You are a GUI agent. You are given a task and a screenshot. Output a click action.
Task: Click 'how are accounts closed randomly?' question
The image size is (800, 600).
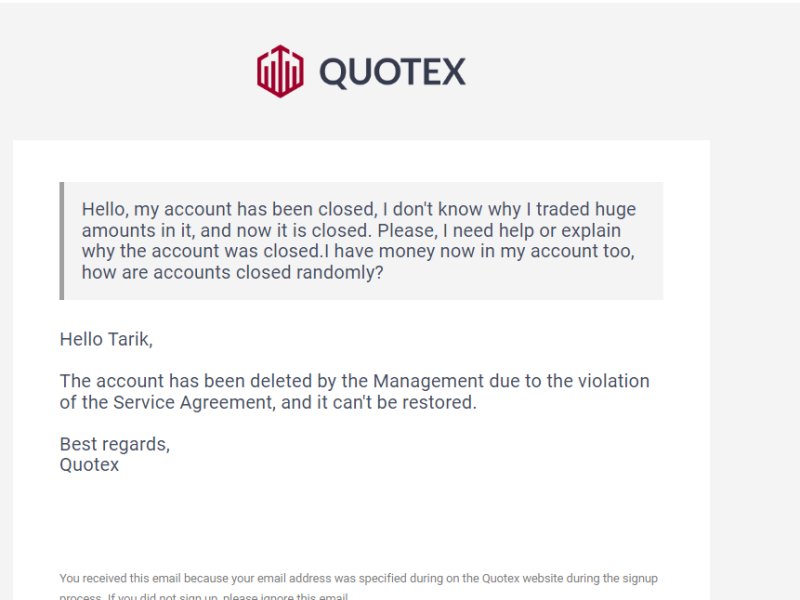click(x=233, y=272)
